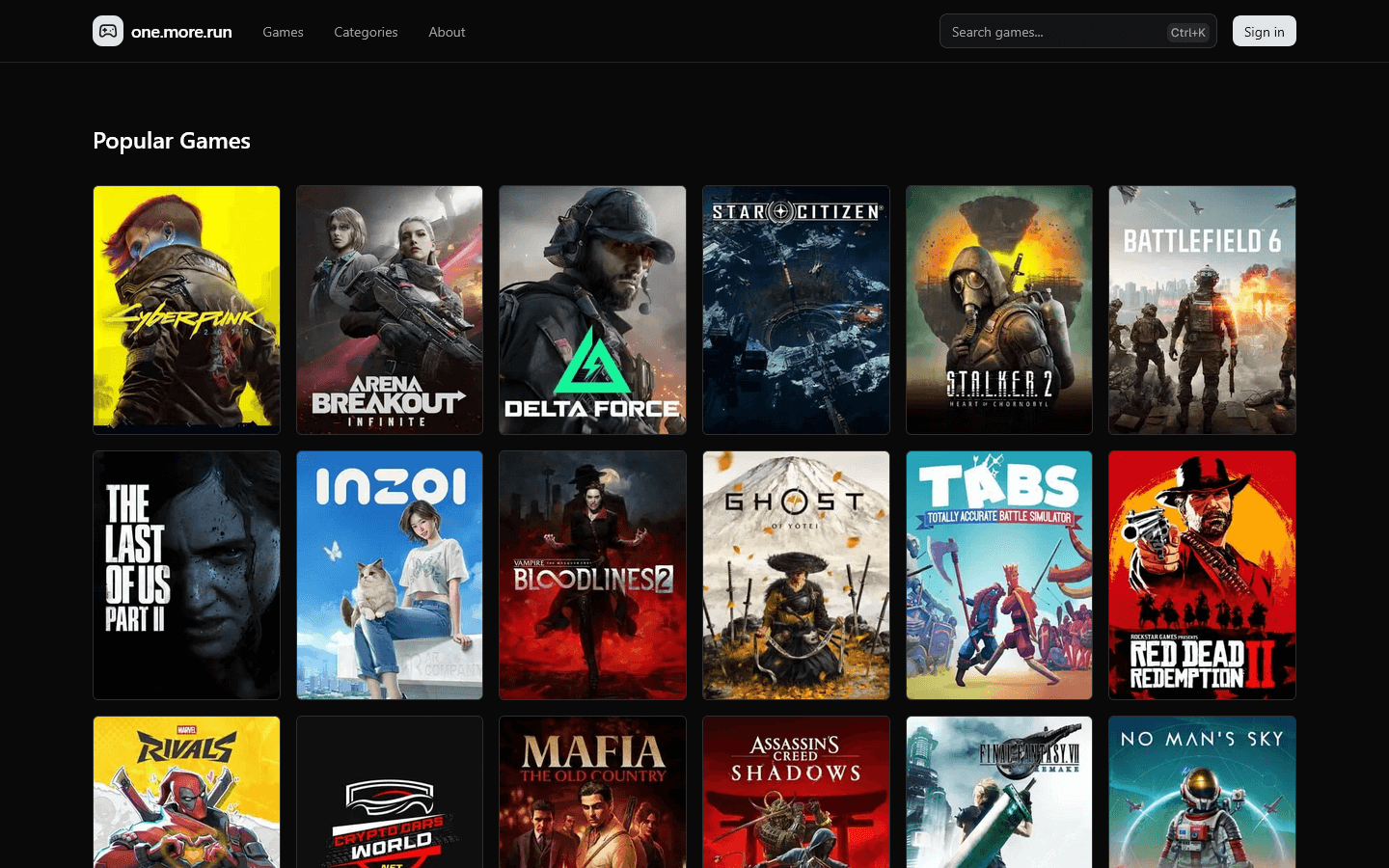The height and width of the screenshot is (868, 1389).
Task: Open Battlefield 6
Action: pos(1202,310)
